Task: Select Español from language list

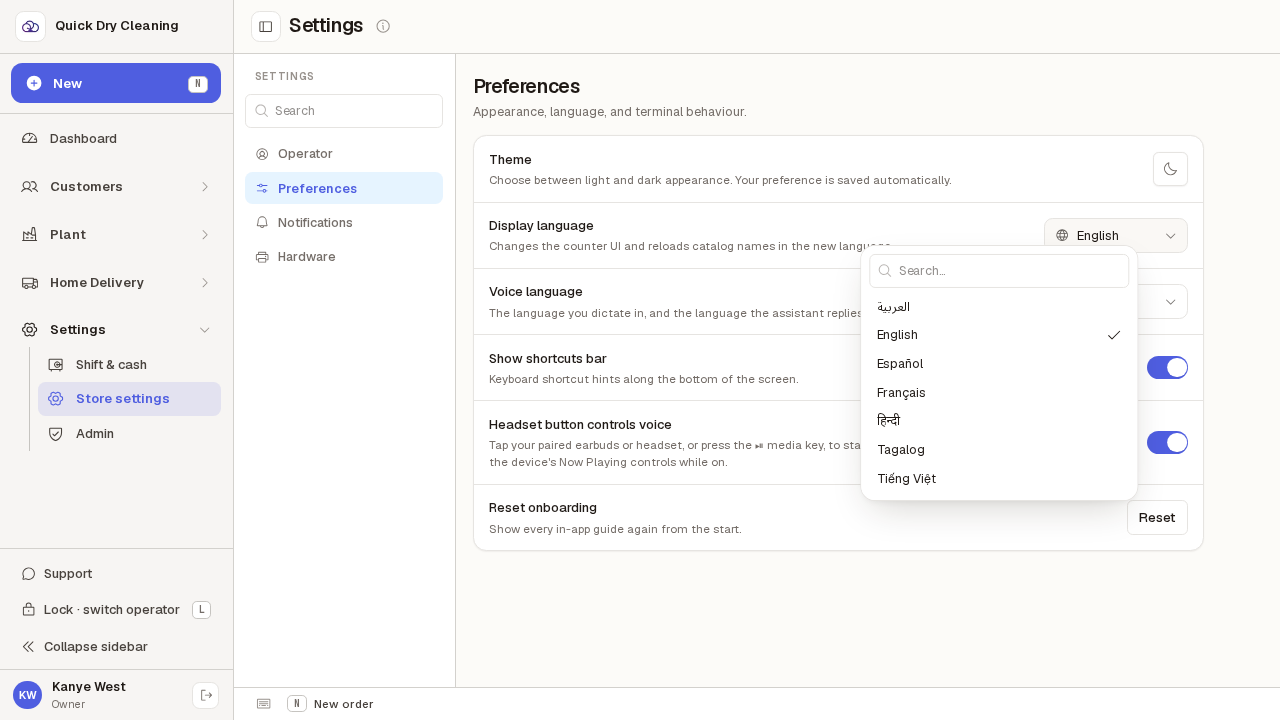Action: pyautogui.click(x=999, y=364)
